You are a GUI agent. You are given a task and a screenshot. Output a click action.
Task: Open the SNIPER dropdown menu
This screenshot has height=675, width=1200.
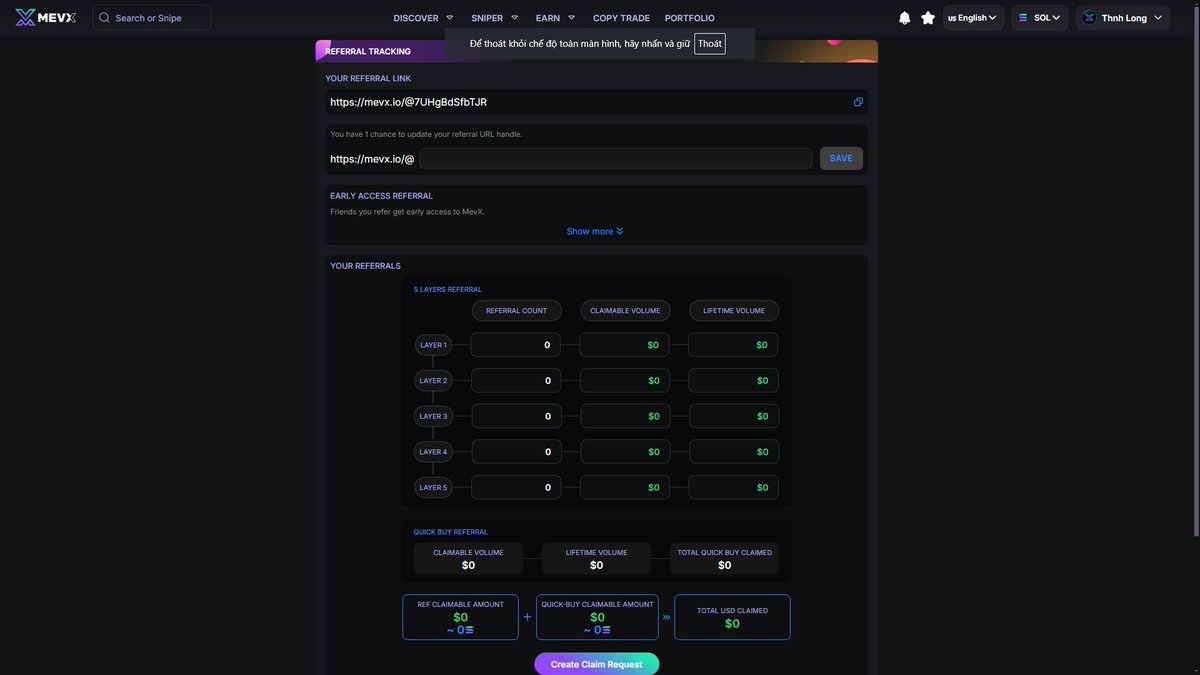click(495, 18)
